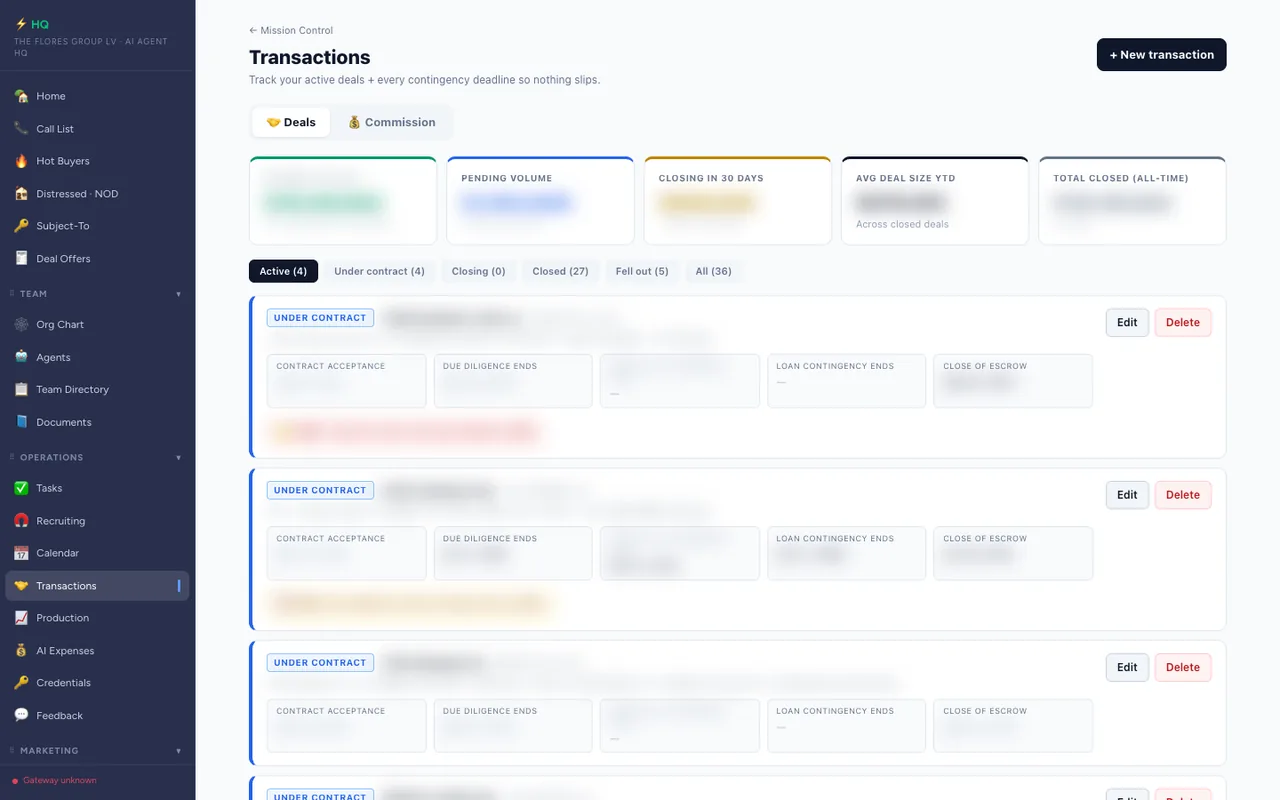Click the Pending Volume stat card
The height and width of the screenshot is (800, 1280).
point(540,200)
